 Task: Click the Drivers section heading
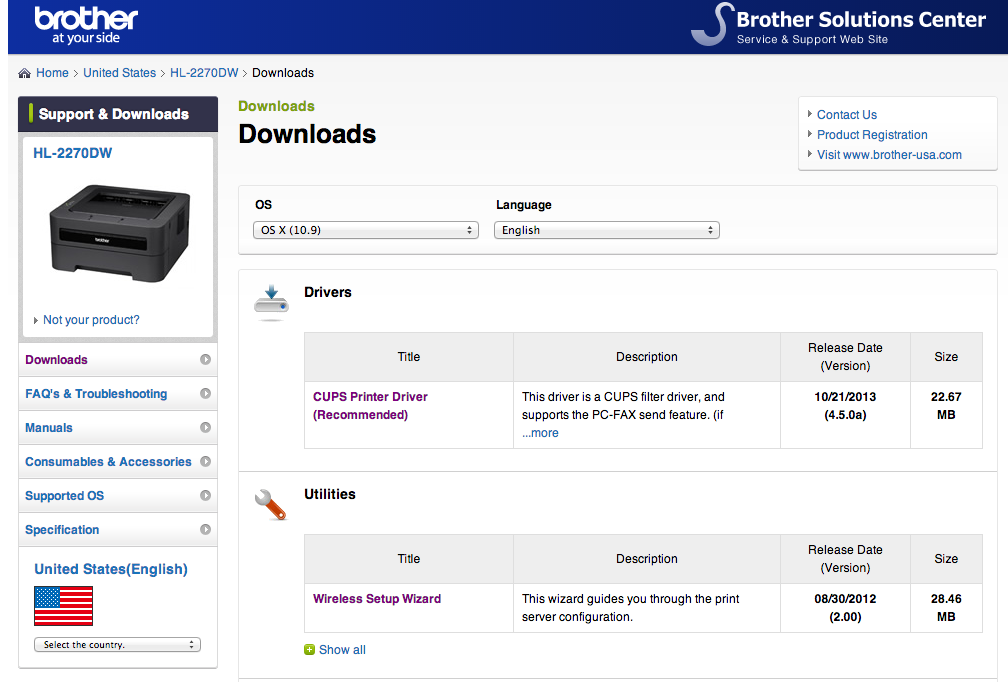click(x=328, y=292)
